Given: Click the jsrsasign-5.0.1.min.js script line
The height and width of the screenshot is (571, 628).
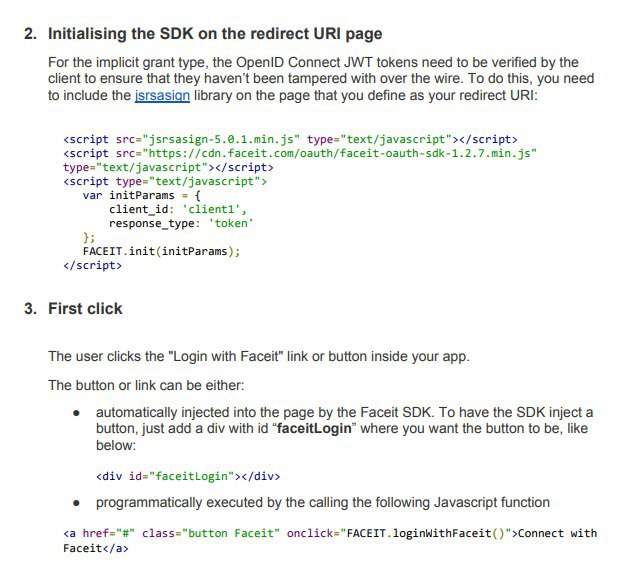Looking at the screenshot, I should (x=290, y=139).
